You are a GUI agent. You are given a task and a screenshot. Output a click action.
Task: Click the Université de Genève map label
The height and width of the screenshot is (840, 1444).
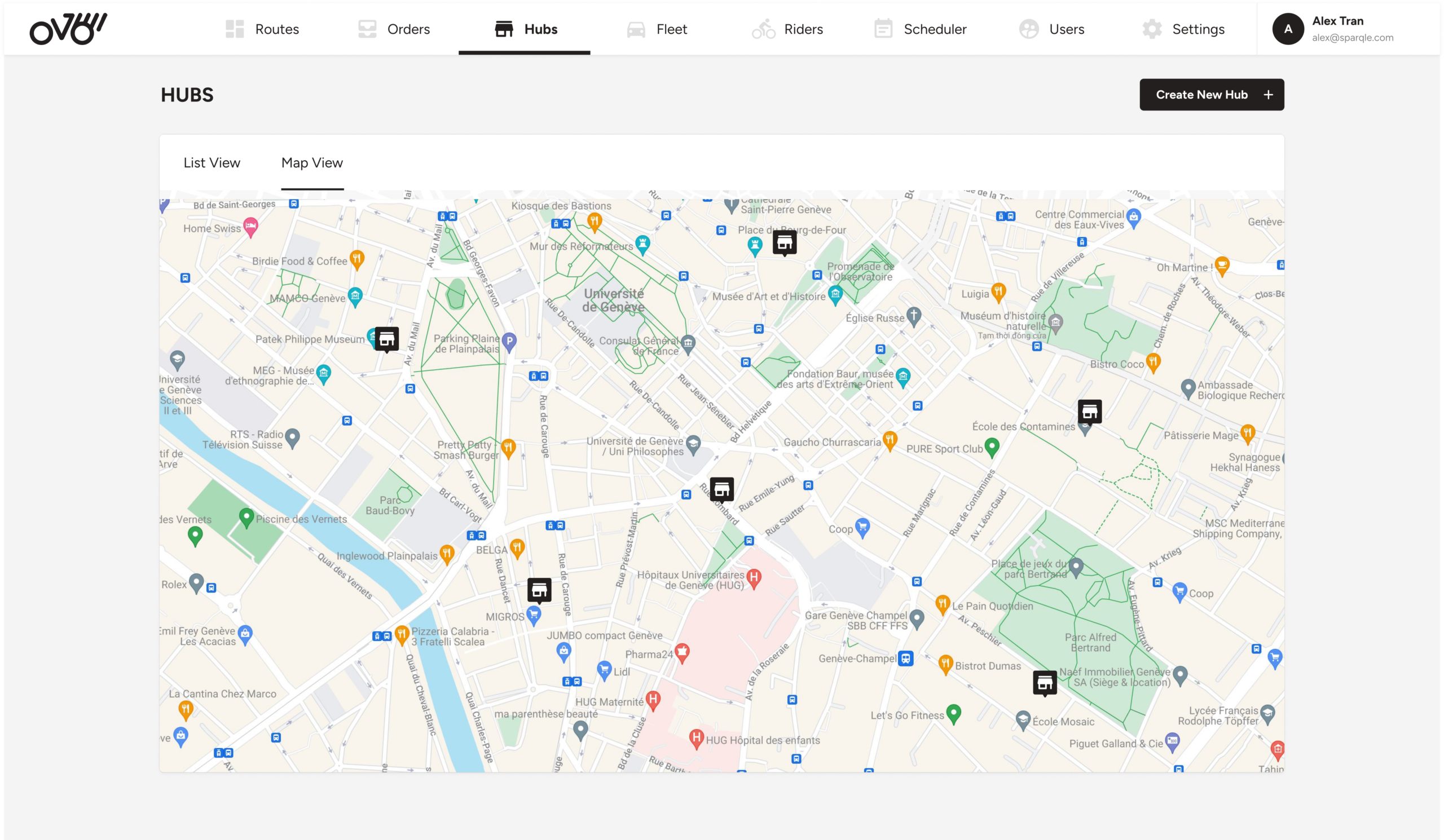coord(614,300)
